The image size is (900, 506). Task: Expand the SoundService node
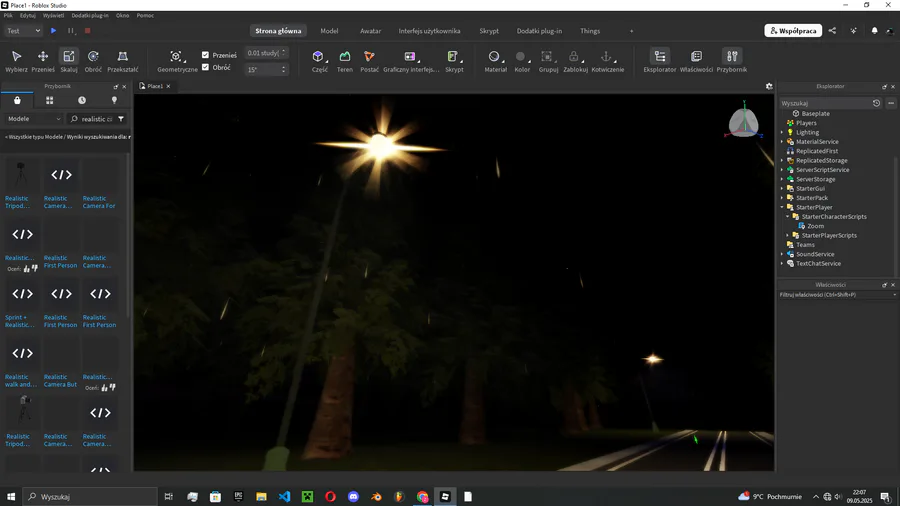(782, 254)
